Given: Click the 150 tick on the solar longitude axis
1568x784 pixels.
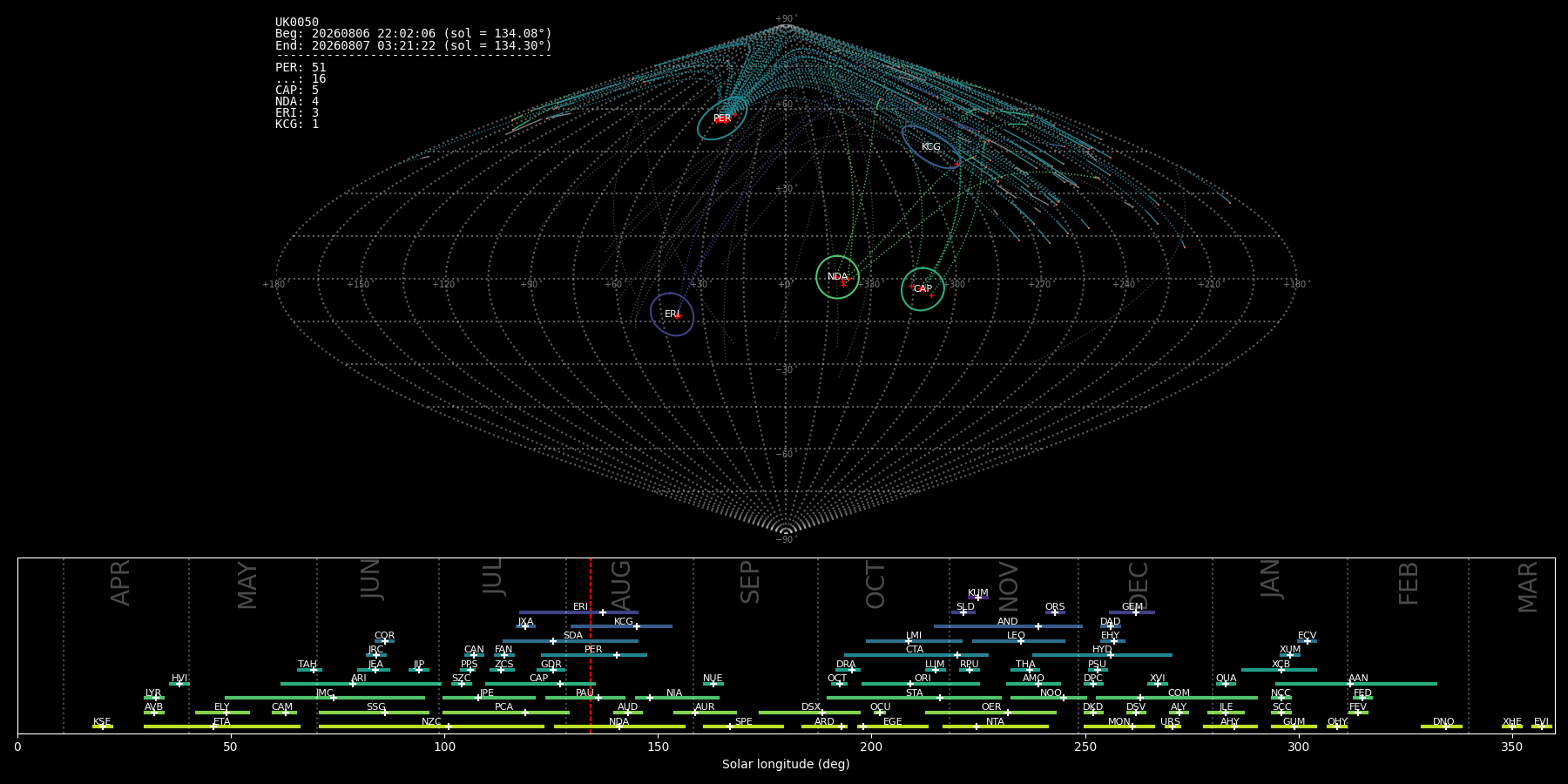Looking at the screenshot, I should pyautogui.click(x=658, y=747).
